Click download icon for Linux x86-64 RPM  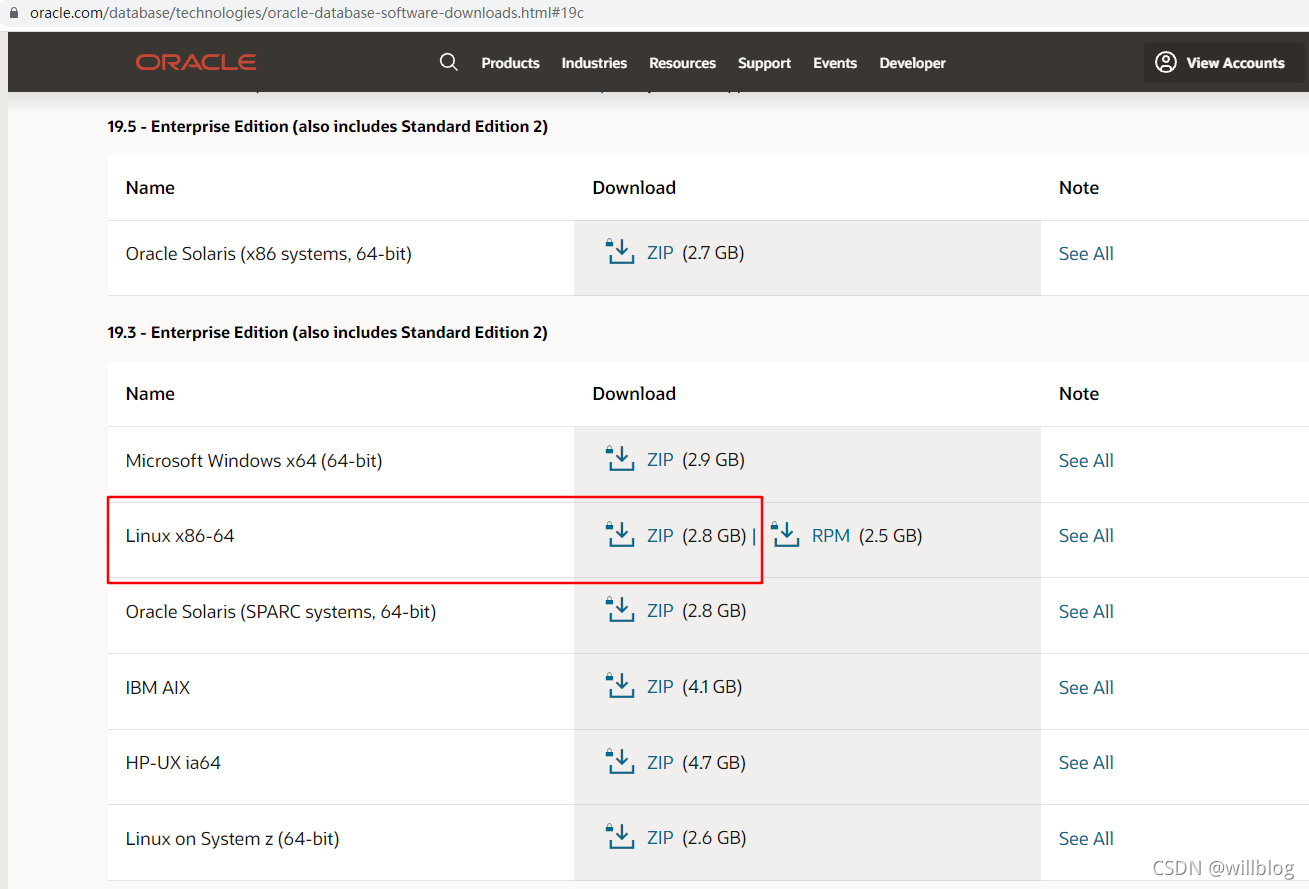(x=786, y=535)
